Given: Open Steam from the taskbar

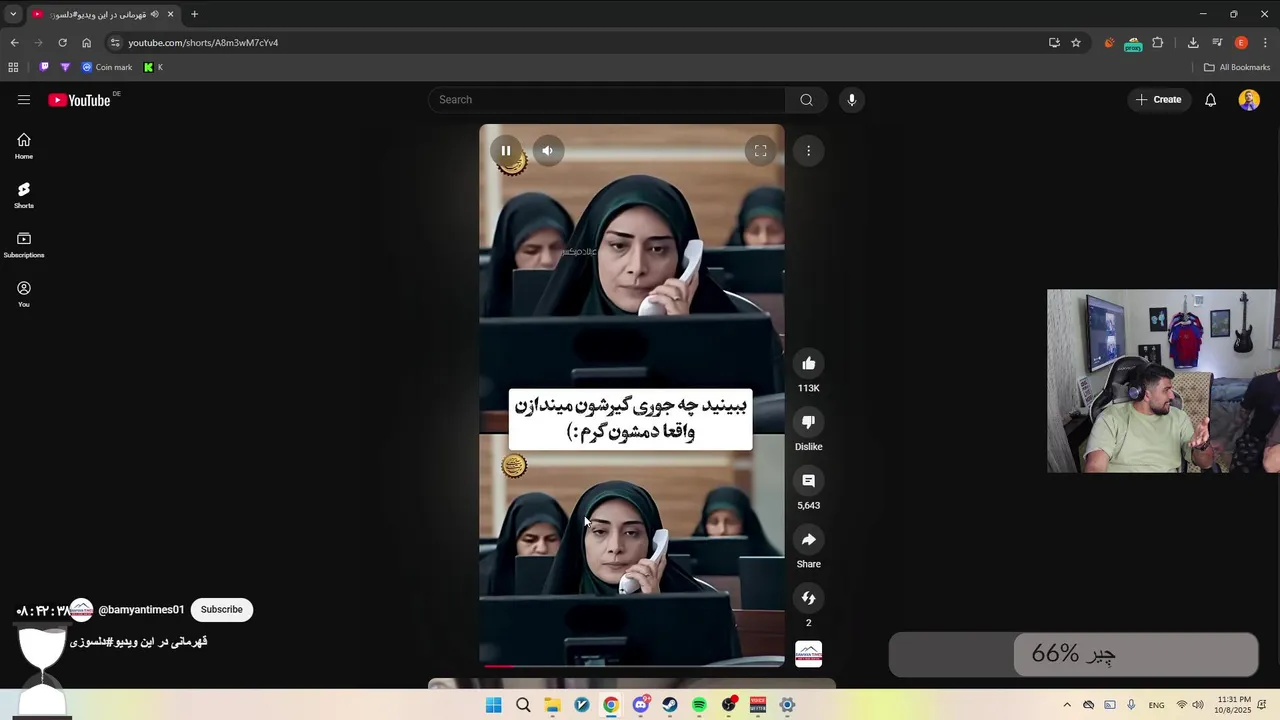Looking at the screenshot, I should (670, 705).
